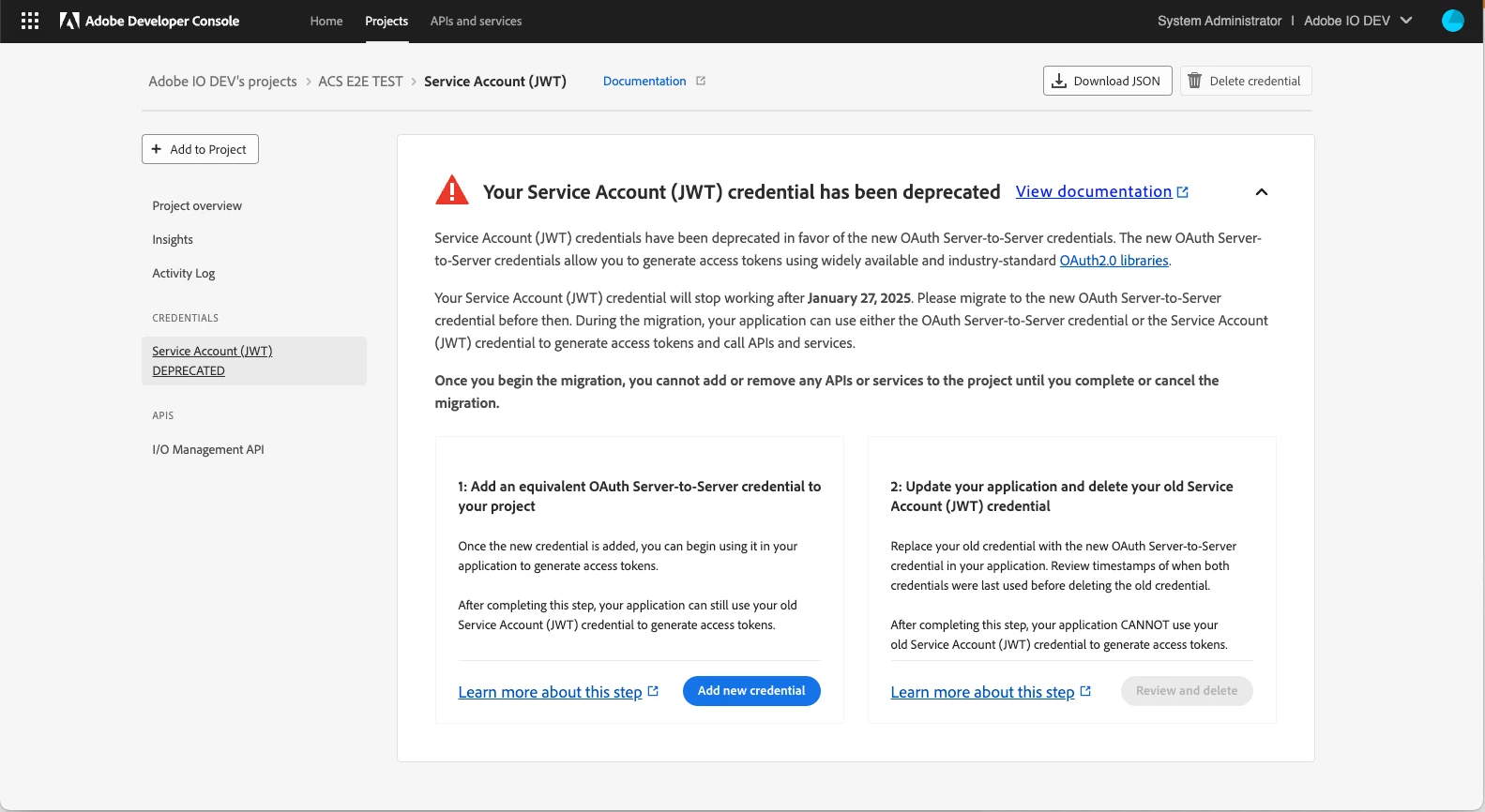Open the user profile avatar

coord(1452,21)
